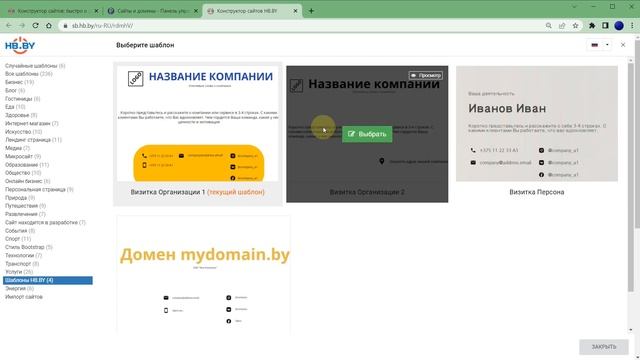Close the template chooser with the X
This screenshot has height=360, width=640.
pos(623,45)
